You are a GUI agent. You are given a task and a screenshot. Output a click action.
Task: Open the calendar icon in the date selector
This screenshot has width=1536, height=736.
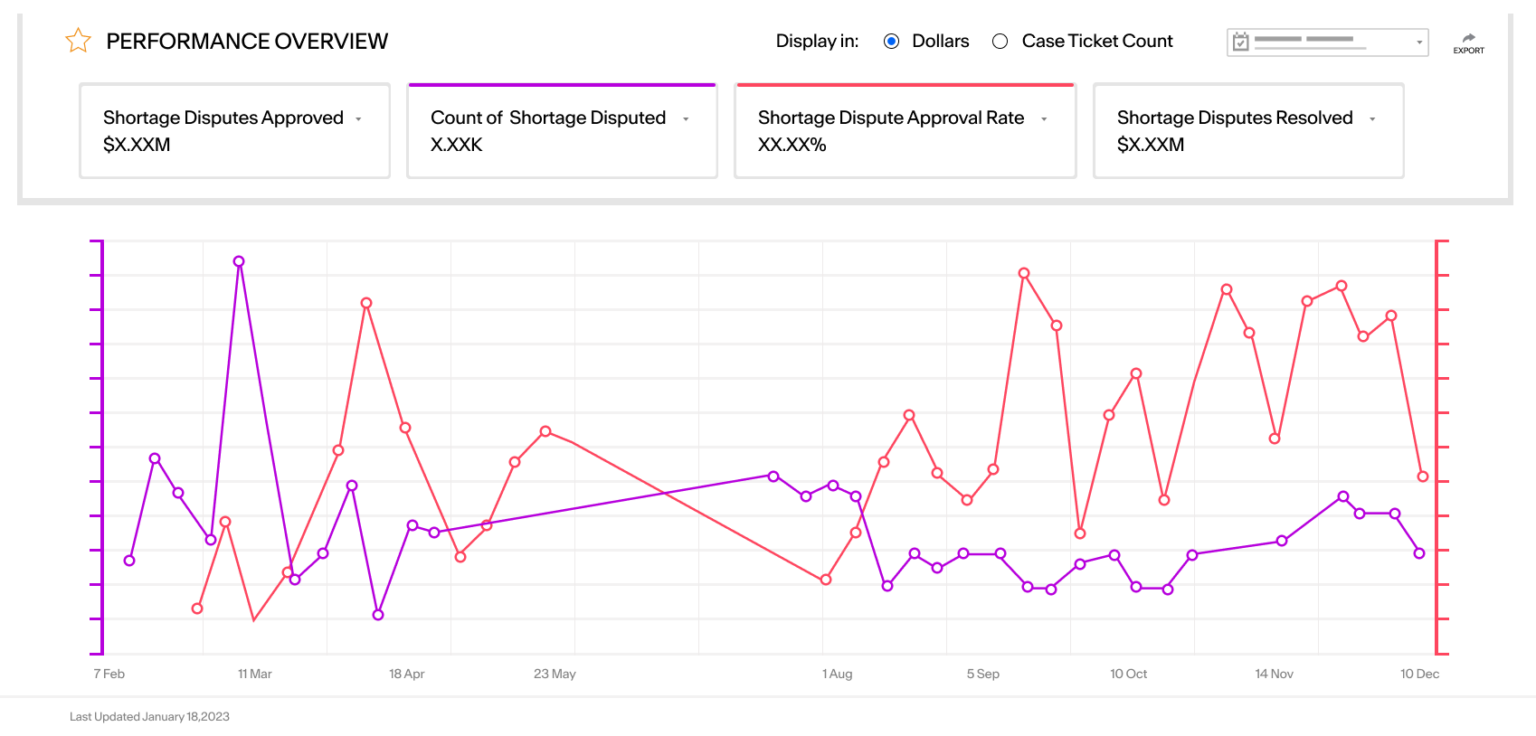click(x=1241, y=42)
